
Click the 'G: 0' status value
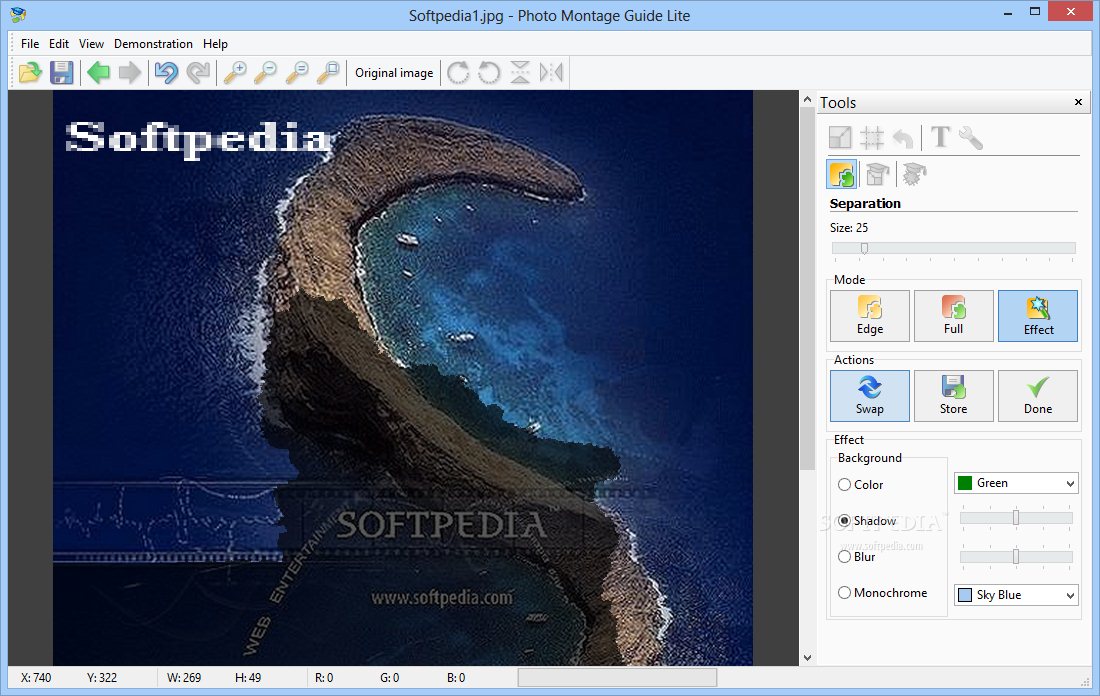pyautogui.click(x=389, y=678)
